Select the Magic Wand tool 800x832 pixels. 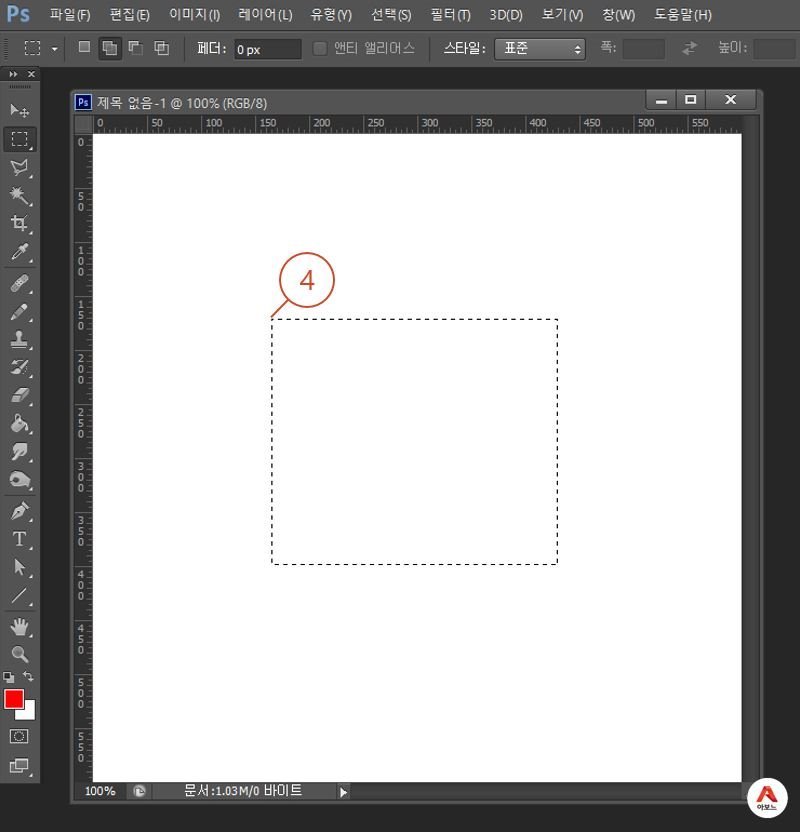(20, 196)
